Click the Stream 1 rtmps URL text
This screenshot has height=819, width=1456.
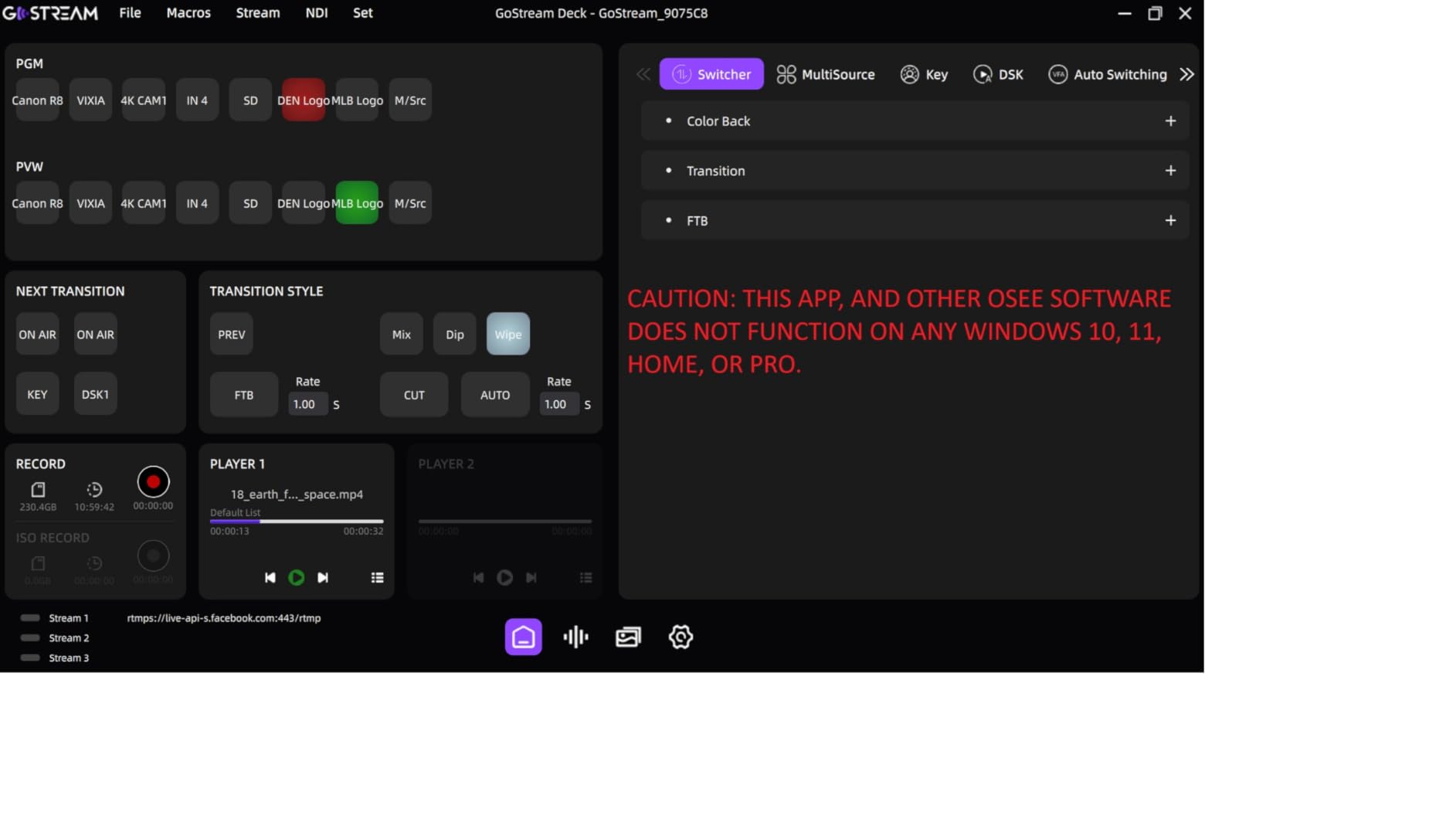[224, 618]
